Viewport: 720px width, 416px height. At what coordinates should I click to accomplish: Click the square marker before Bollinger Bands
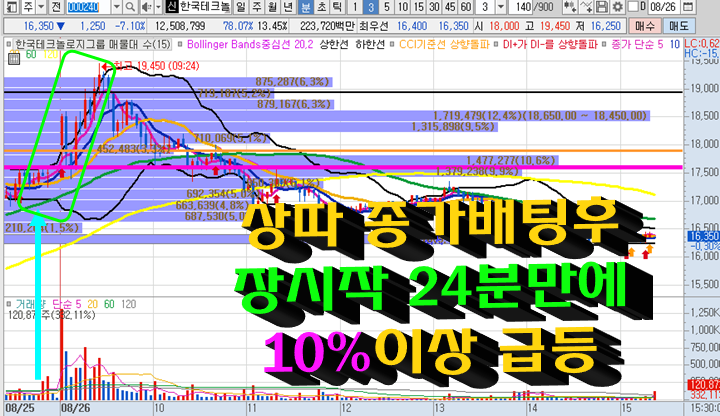(x=180, y=45)
